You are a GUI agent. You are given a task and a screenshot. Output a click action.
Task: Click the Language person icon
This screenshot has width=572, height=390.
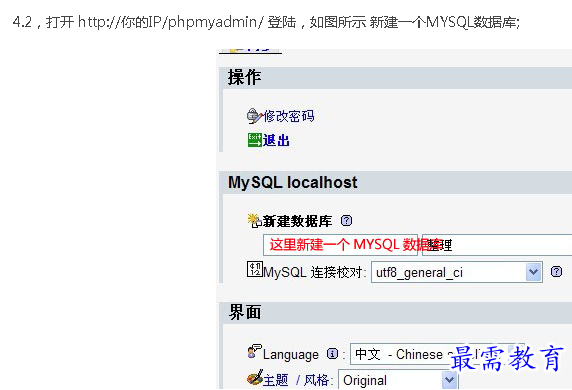254,351
